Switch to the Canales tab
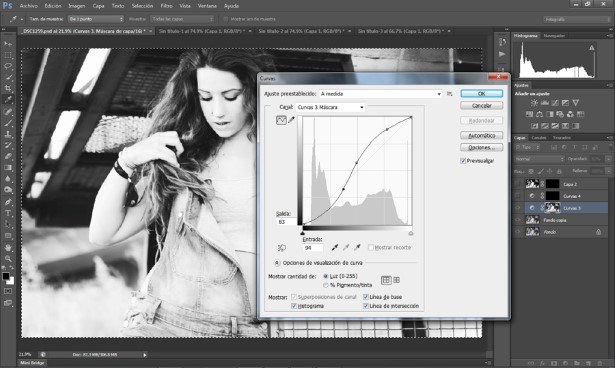The width and height of the screenshot is (615, 368). [539, 138]
